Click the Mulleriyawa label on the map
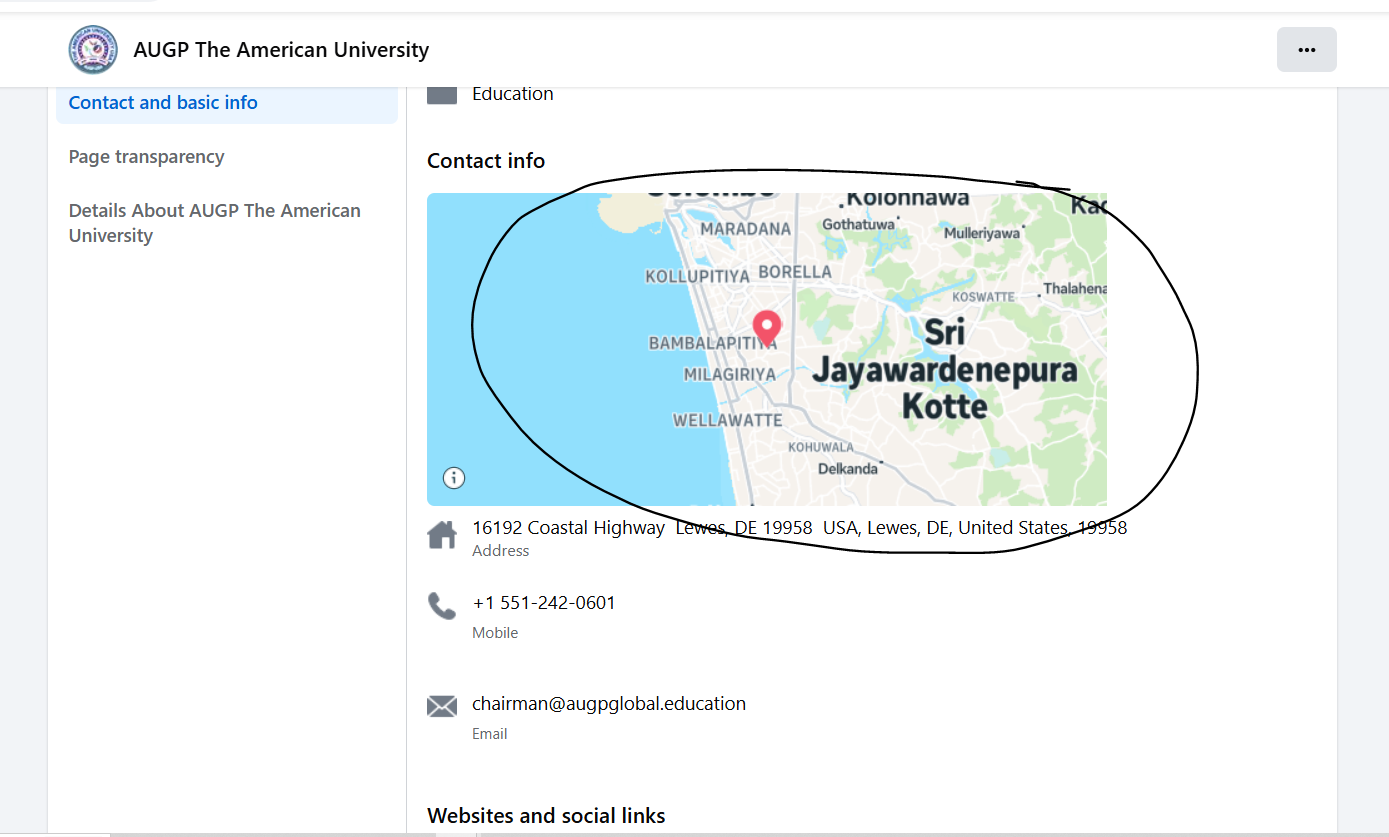 coord(982,233)
